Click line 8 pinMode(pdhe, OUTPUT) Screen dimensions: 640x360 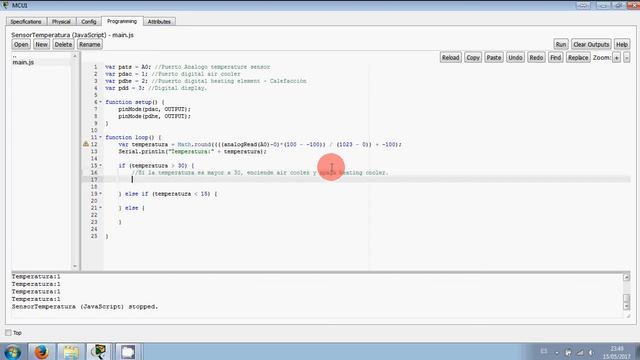[154, 116]
